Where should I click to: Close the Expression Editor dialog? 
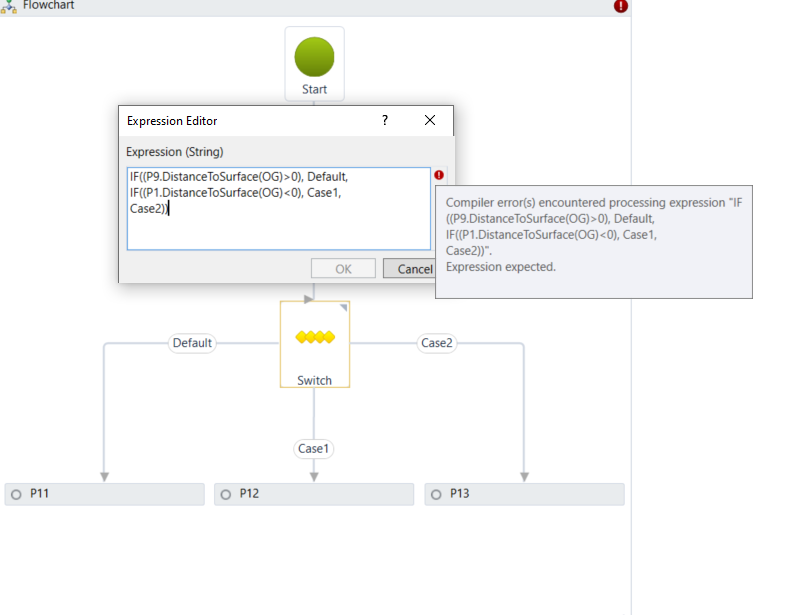tap(430, 120)
